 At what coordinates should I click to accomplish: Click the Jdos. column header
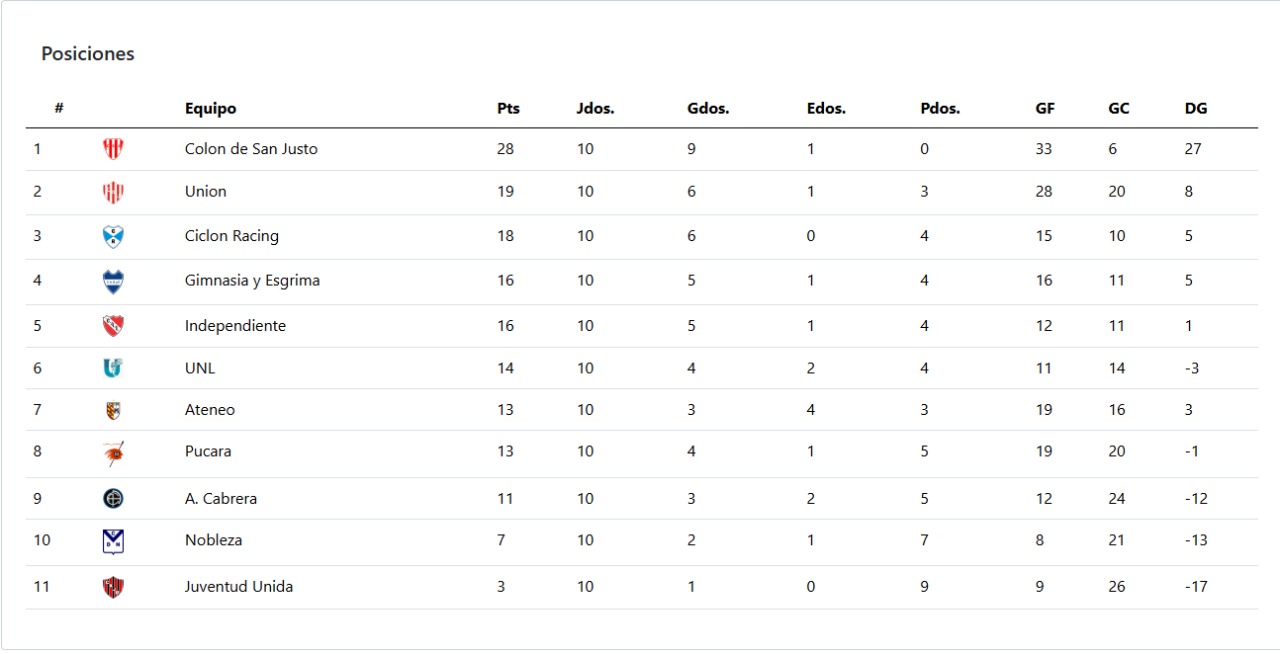(595, 109)
